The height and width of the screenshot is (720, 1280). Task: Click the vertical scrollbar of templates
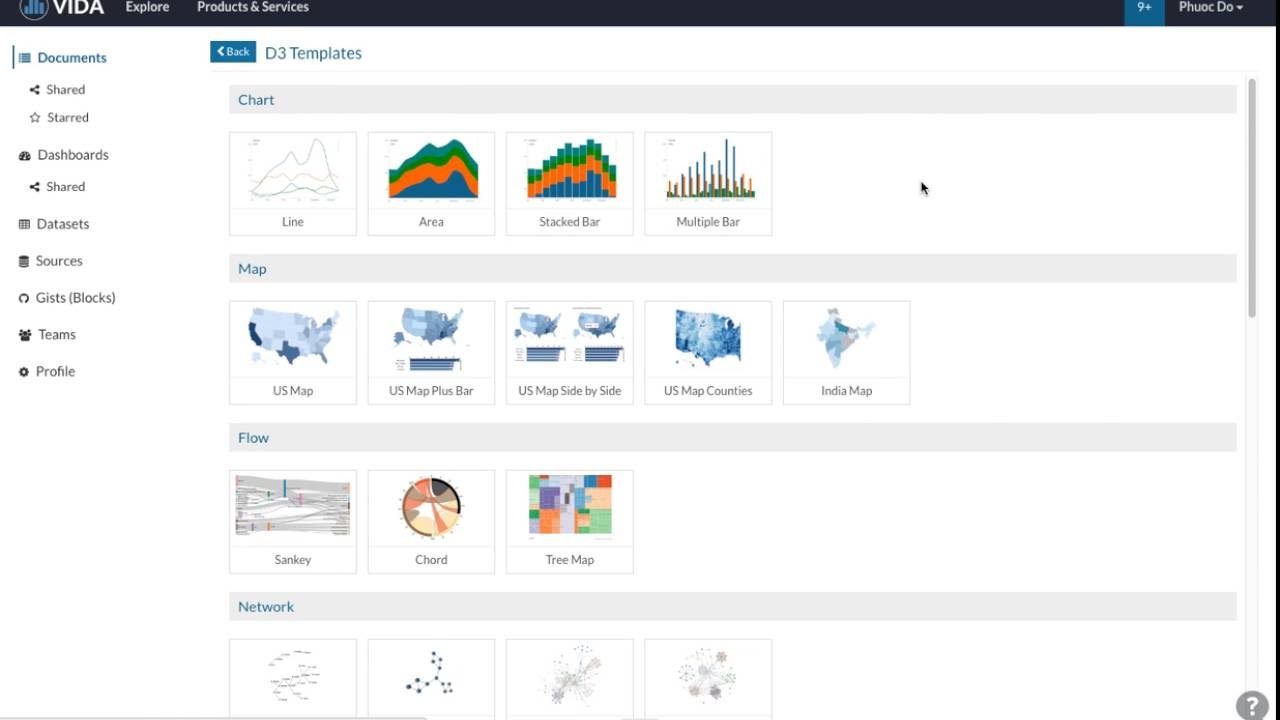(x=1251, y=200)
